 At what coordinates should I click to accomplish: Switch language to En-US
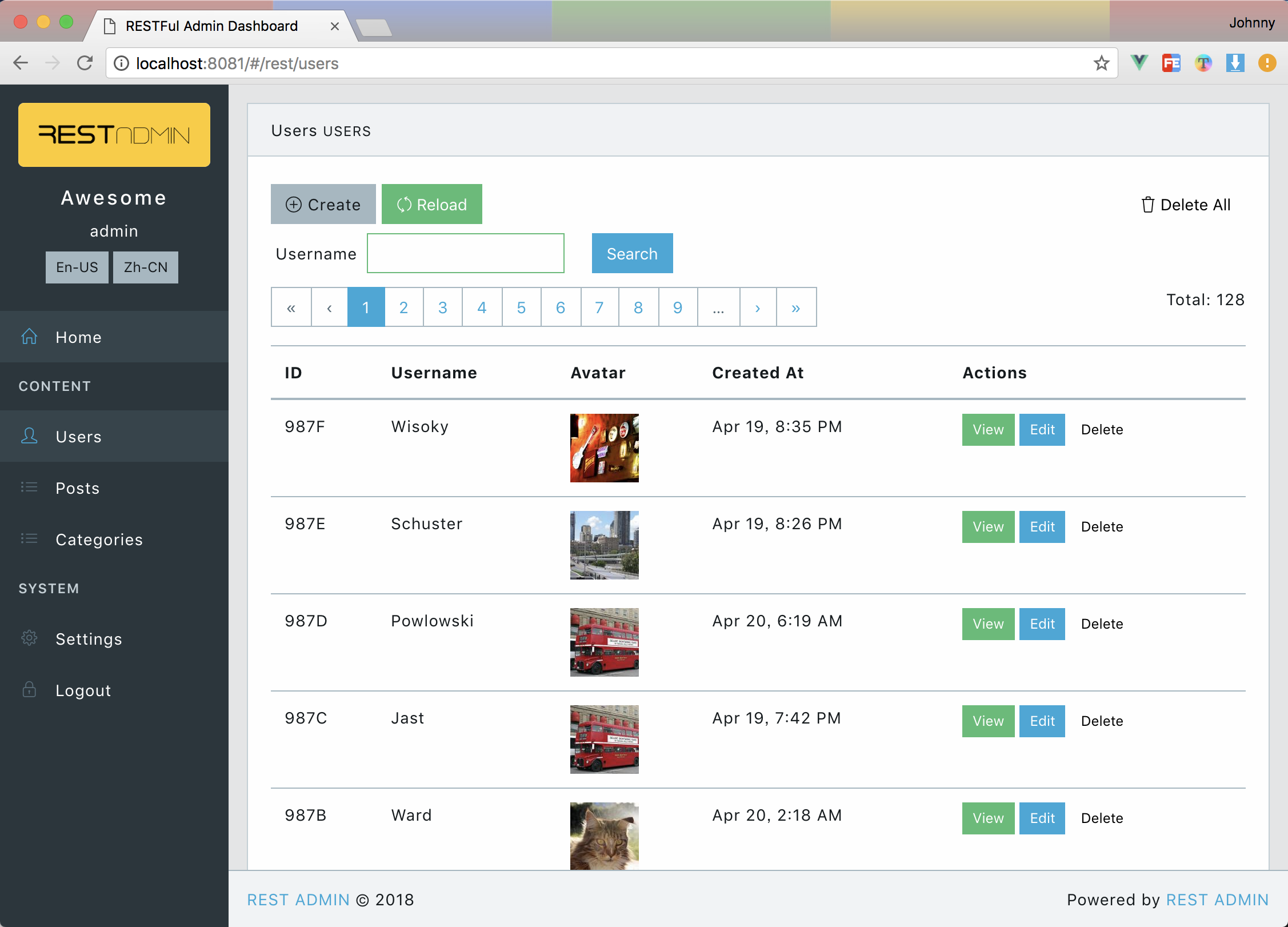[77, 267]
